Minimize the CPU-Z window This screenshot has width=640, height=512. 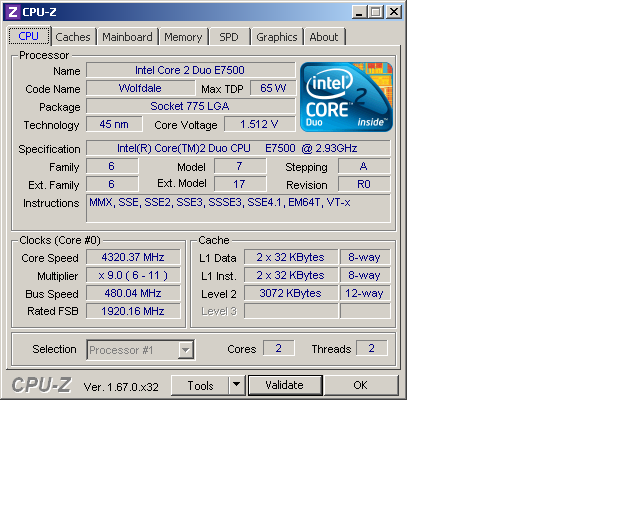coord(358,11)
